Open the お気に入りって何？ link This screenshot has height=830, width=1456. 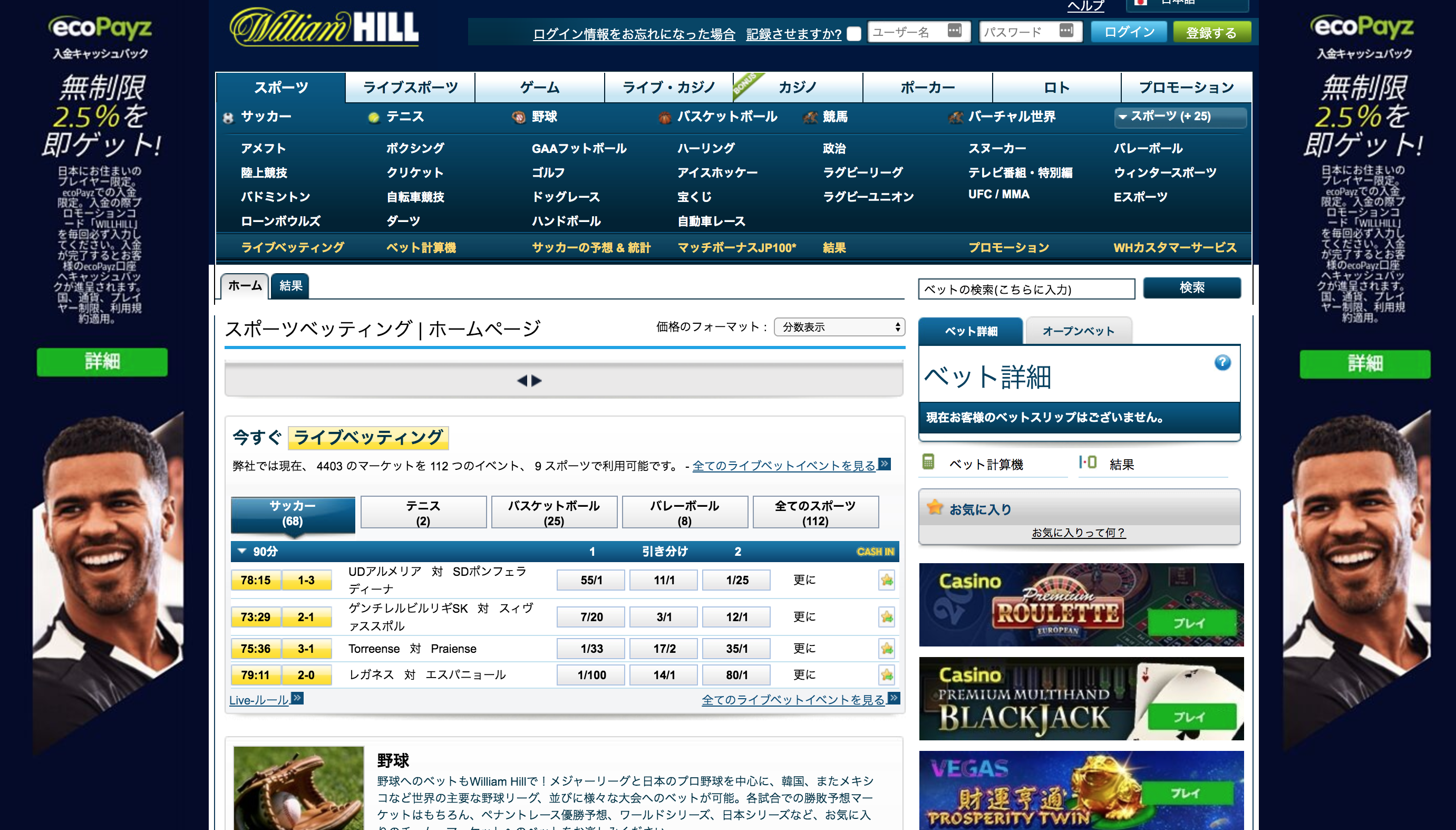(1078, 533)
